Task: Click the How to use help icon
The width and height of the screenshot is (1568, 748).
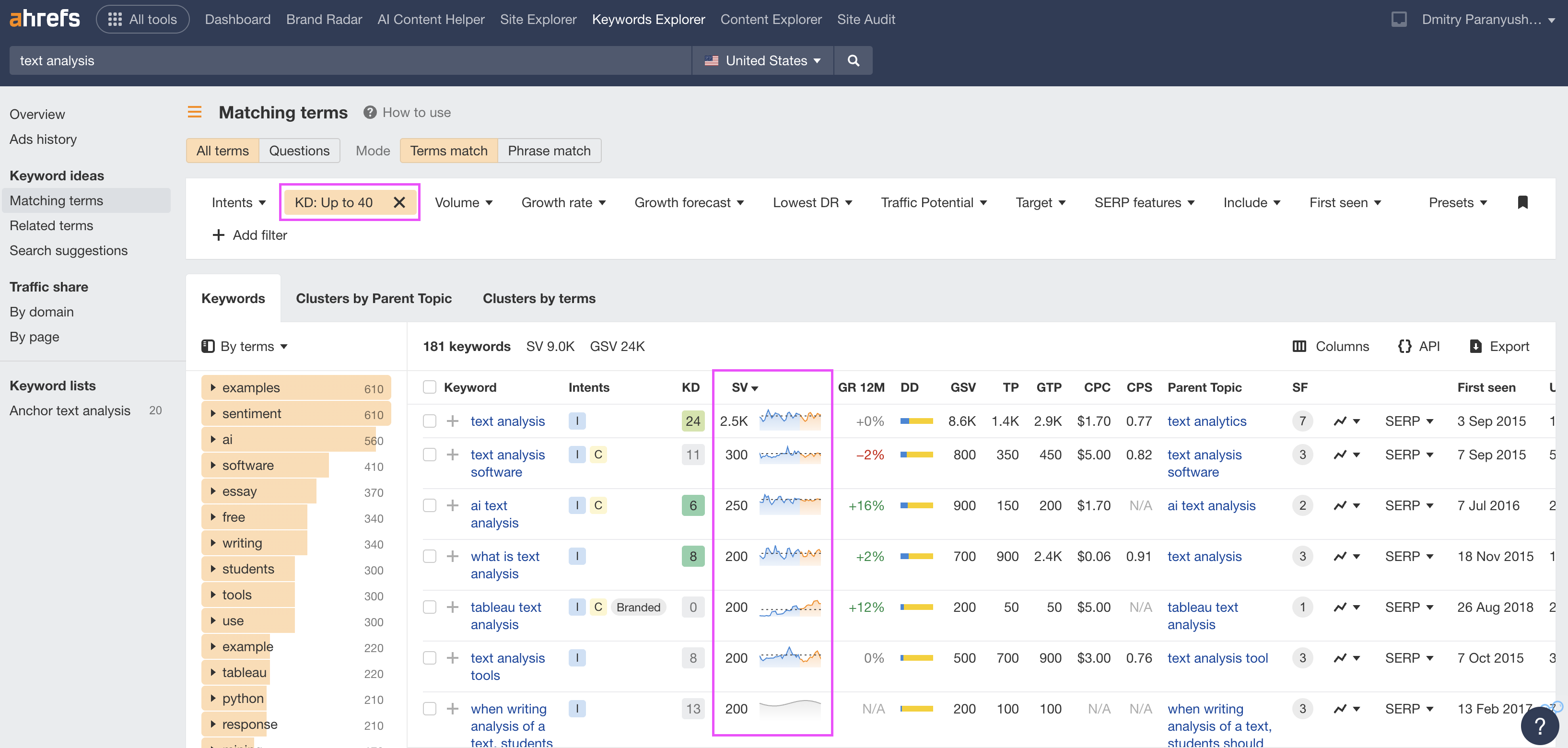Action: (370, 112)
